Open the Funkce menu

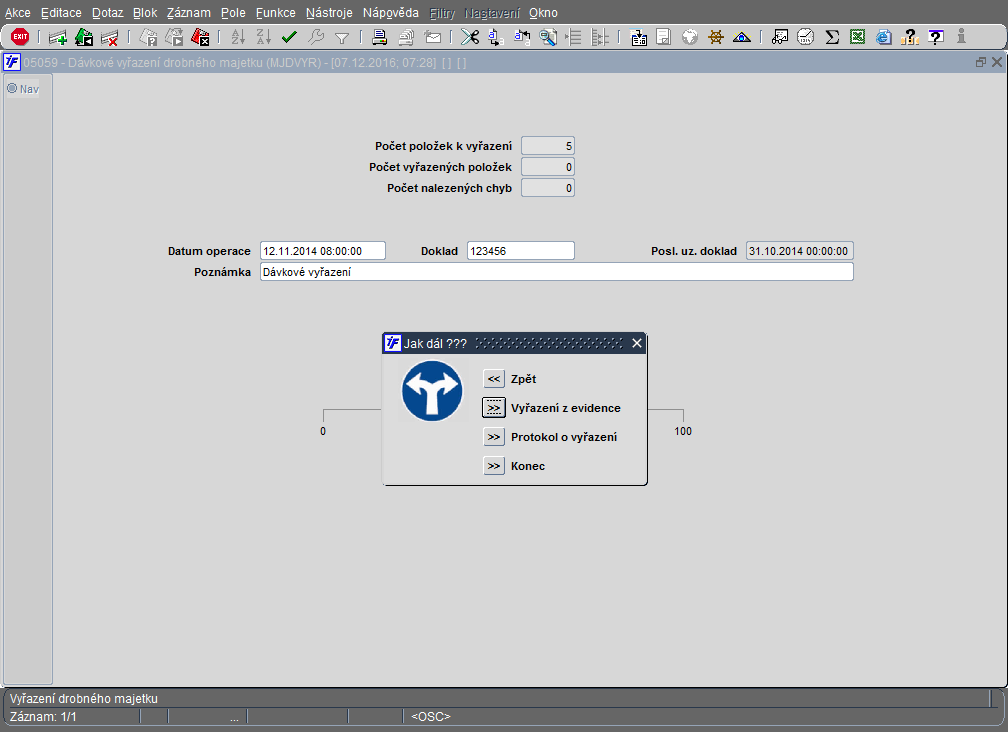tap(275, 13)
